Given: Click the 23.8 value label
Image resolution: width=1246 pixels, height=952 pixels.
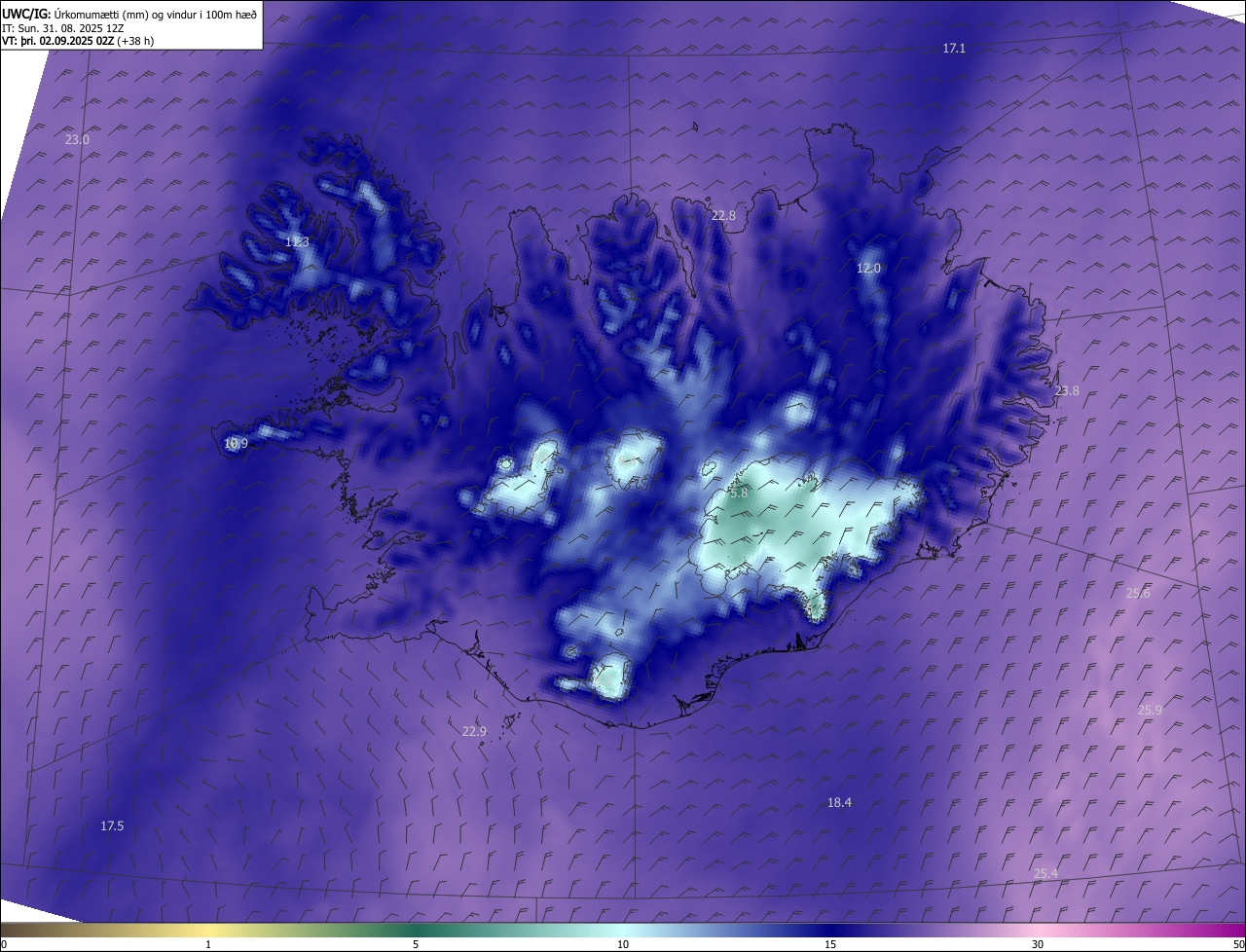Looking at the screenshot, I should 1067,390.
